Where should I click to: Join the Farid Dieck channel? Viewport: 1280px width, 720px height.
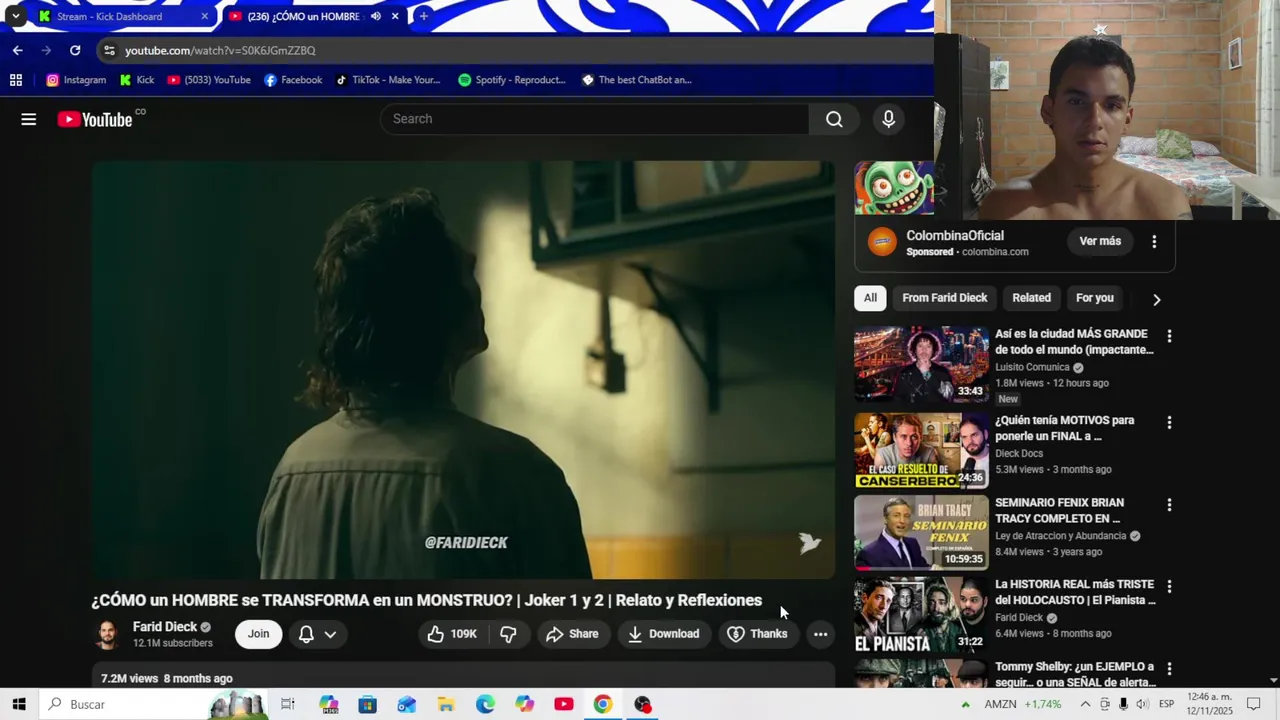[258, 634]
